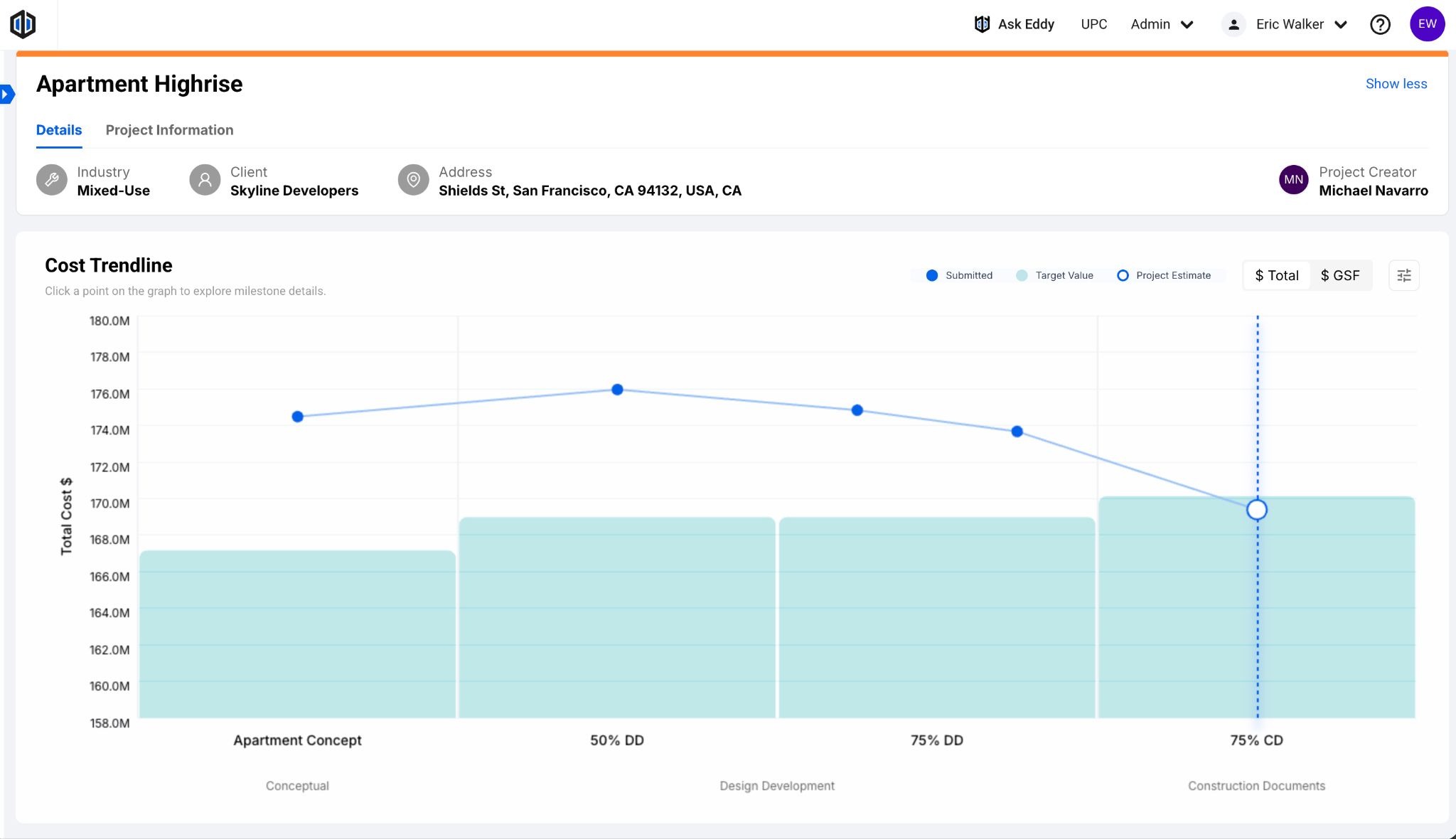Click the Show less link
This screenshot has width=1456, height=839.
[x=1396, y=84]
